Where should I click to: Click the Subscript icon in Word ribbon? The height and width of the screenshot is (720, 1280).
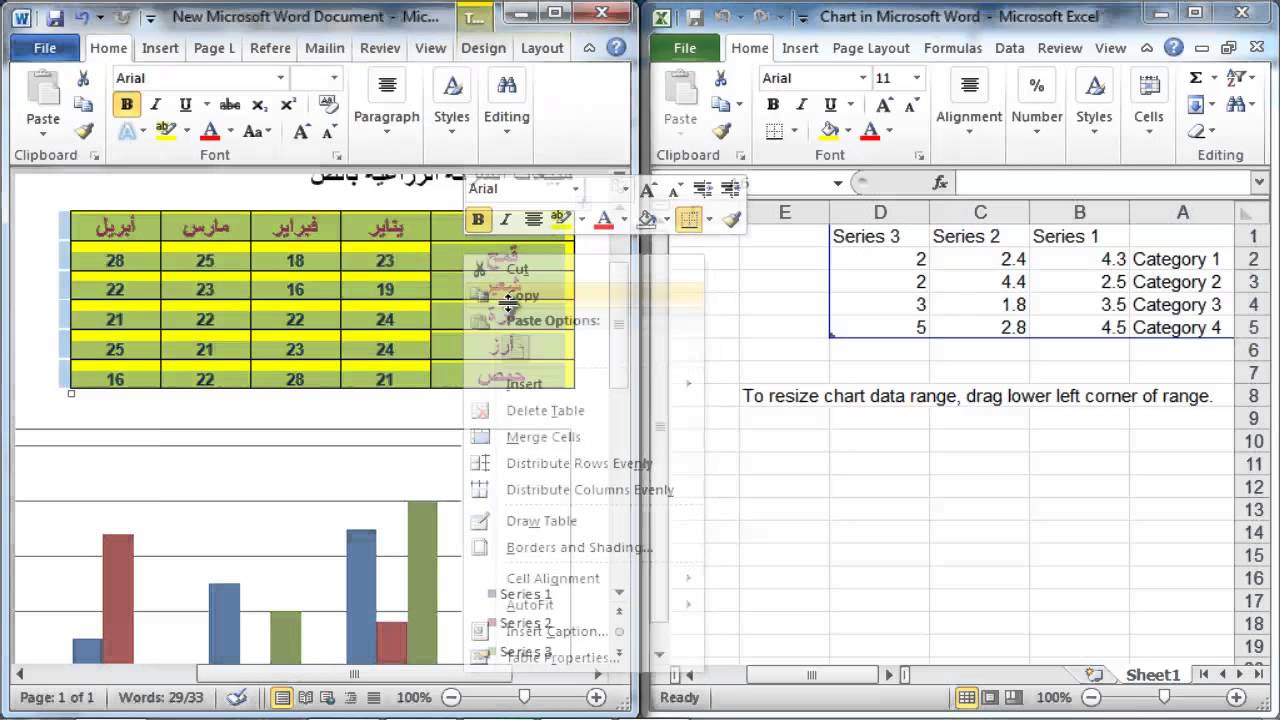(259, 105)
